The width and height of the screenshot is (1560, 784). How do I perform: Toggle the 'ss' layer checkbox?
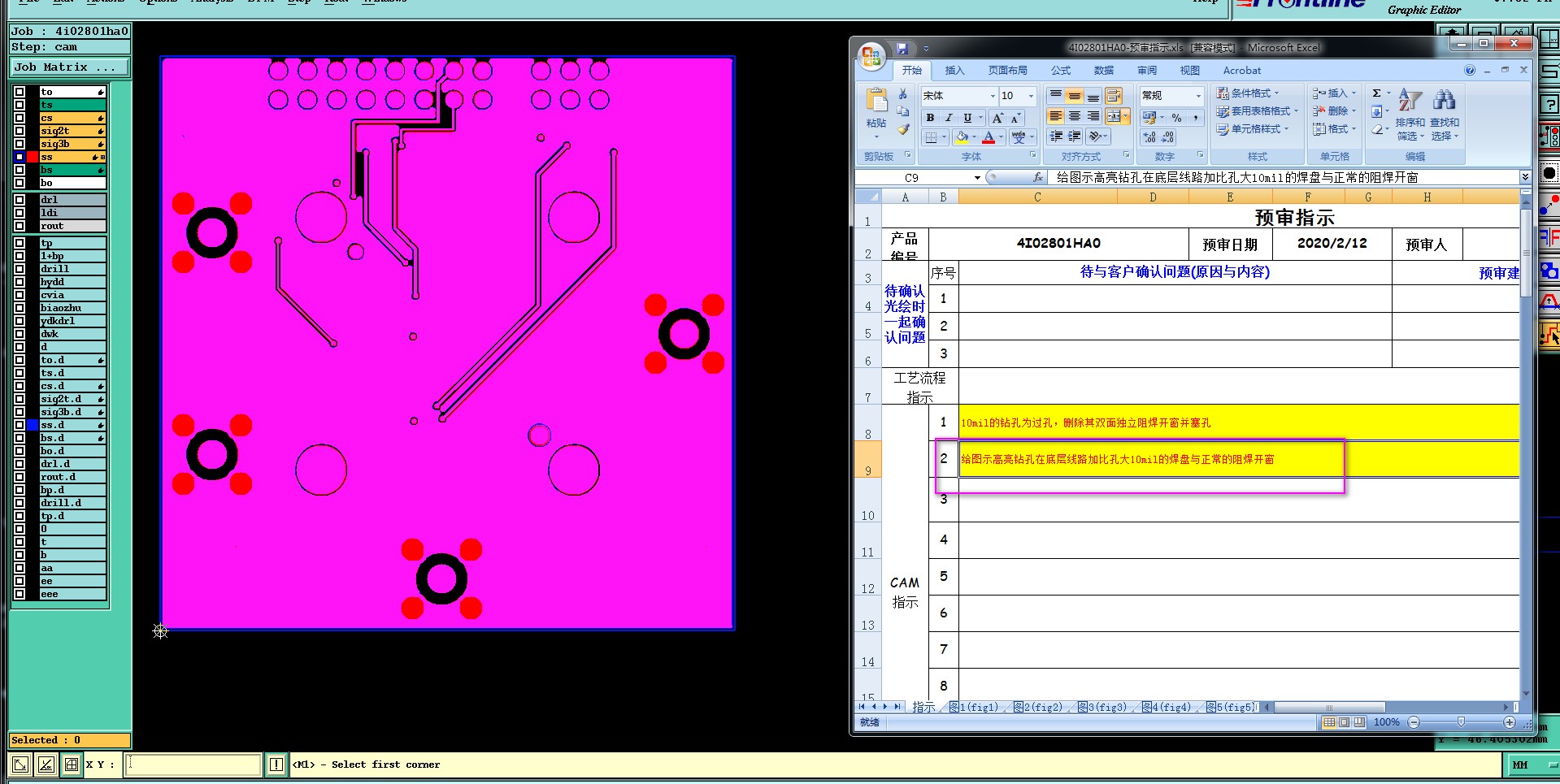click(x=20, y=157)
